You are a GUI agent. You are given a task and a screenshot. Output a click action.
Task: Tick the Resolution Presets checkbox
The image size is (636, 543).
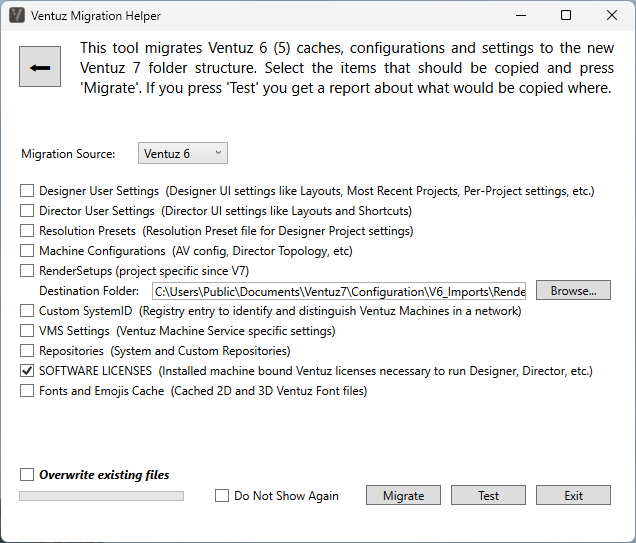pyautogui.click(x=27, y=231)
